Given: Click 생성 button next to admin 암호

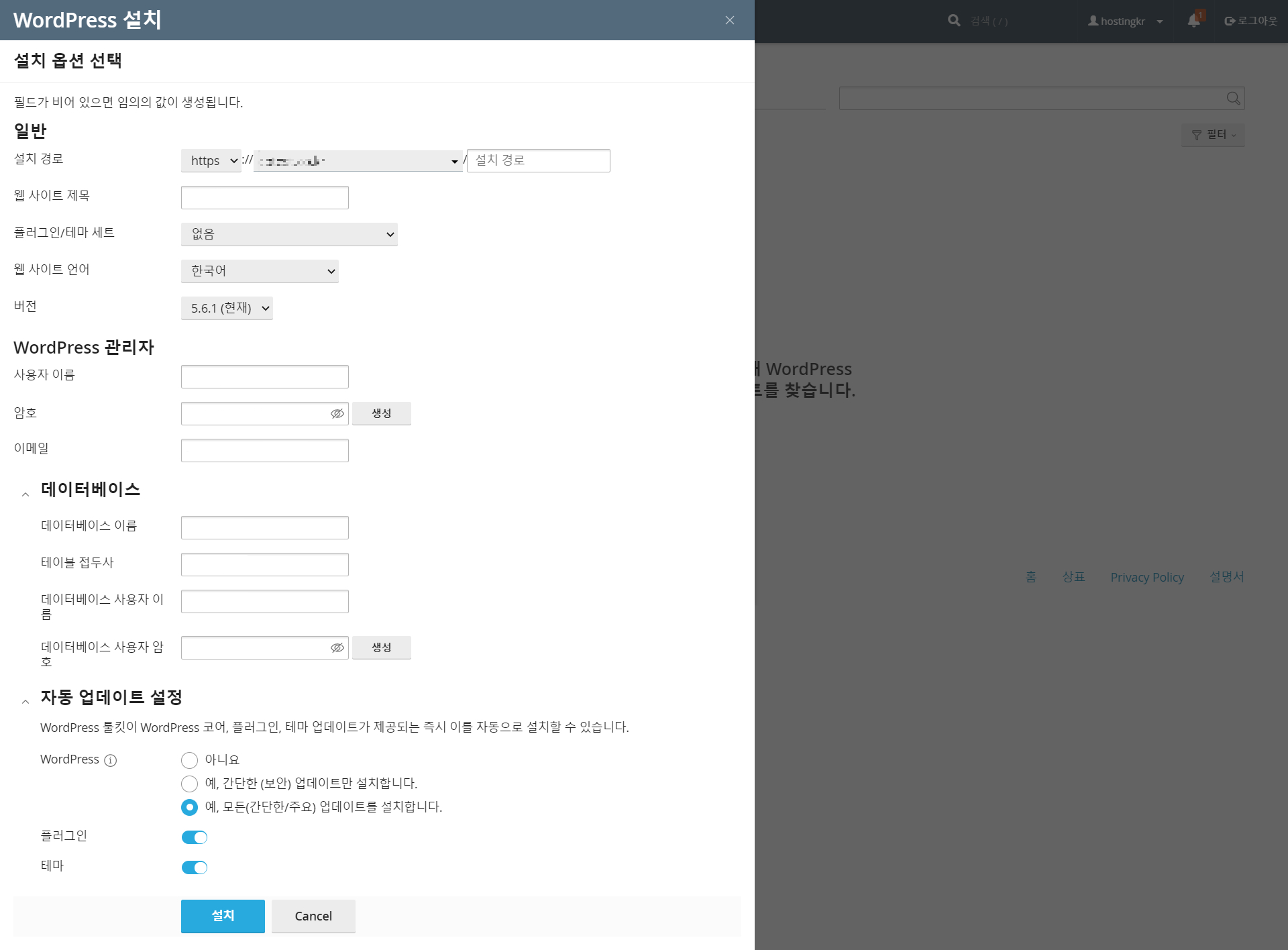Looking at the screenshot, I should (382, 413).
